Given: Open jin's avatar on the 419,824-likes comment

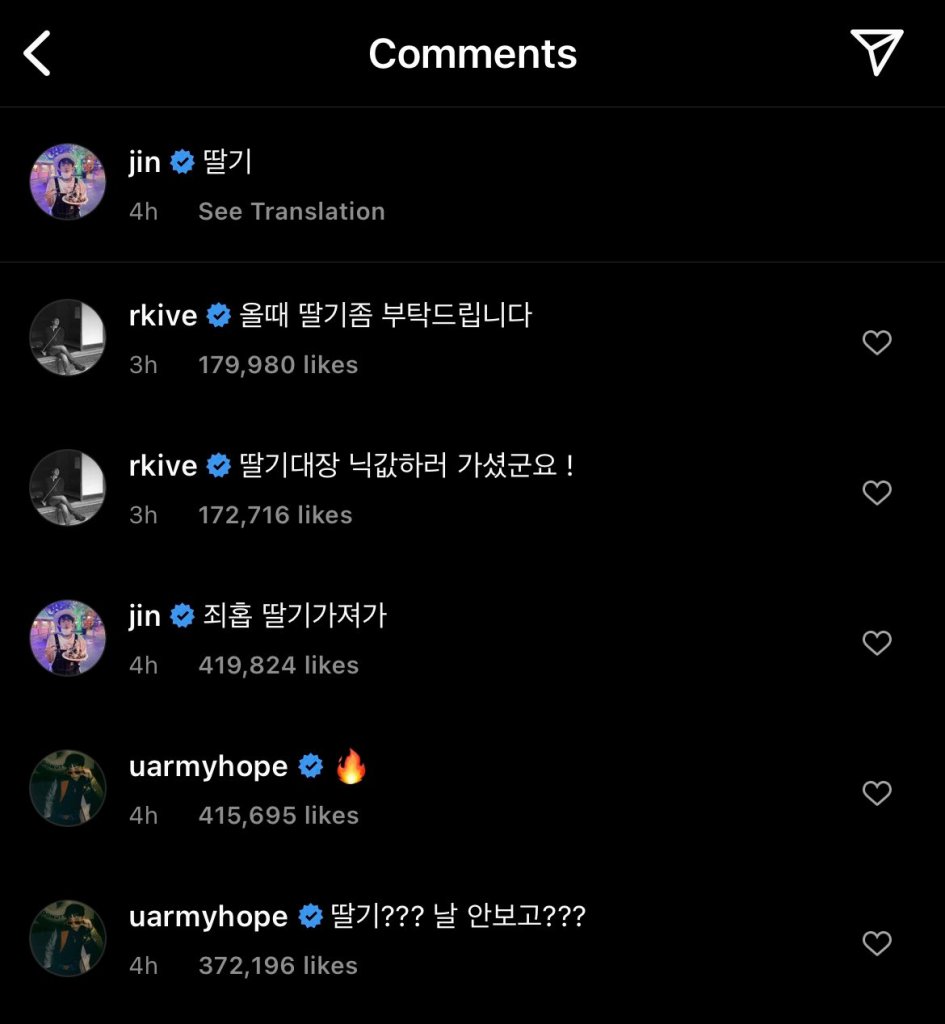Looking at the screenshot, I should [68, 637].
